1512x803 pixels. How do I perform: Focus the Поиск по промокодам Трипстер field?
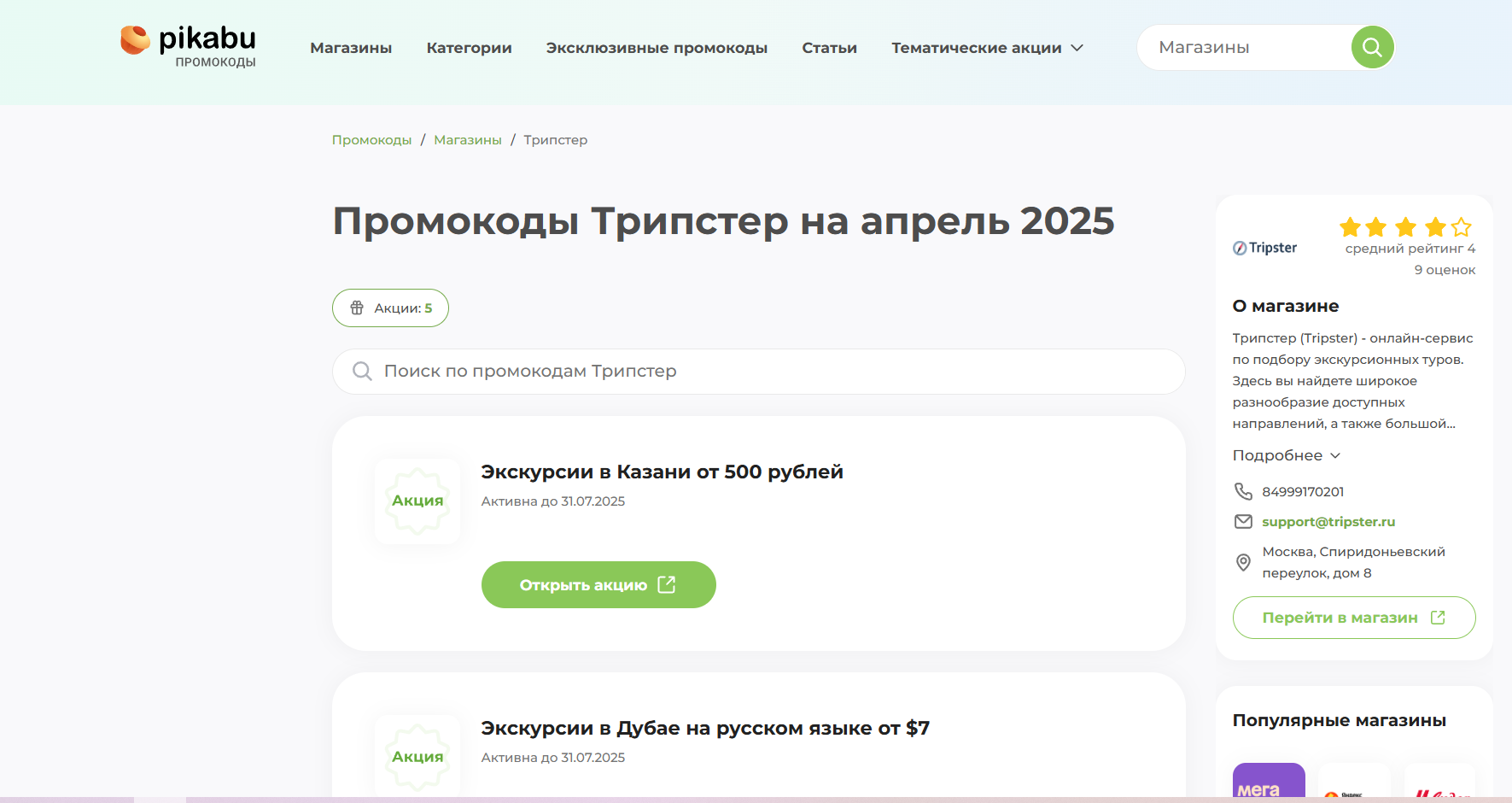point(759,371)
